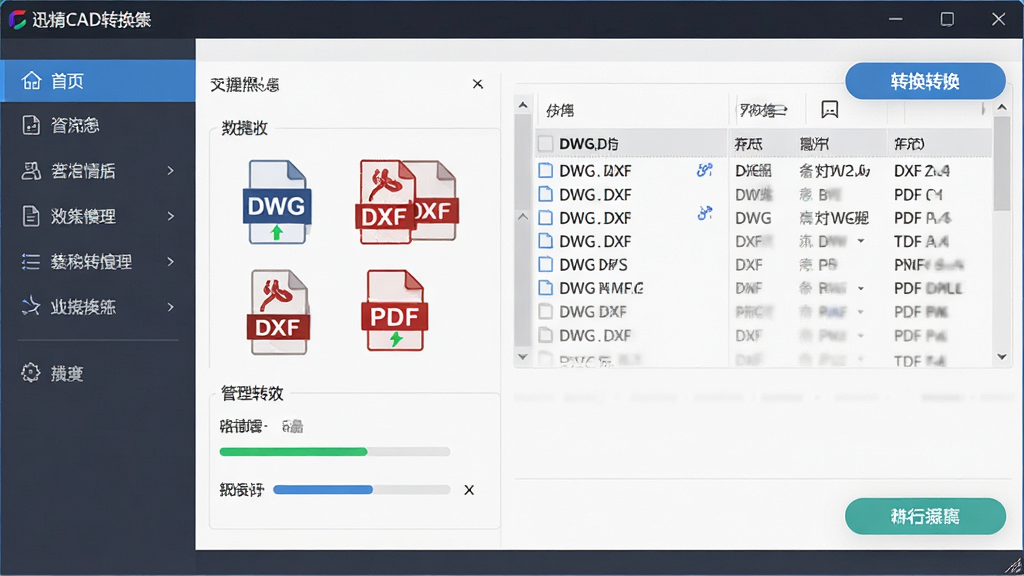Image resolution: width=1024 pixels, height=576 pixels.
Task: Click the file icon of the DWG PMF.G row
Action: pos(545,288)
